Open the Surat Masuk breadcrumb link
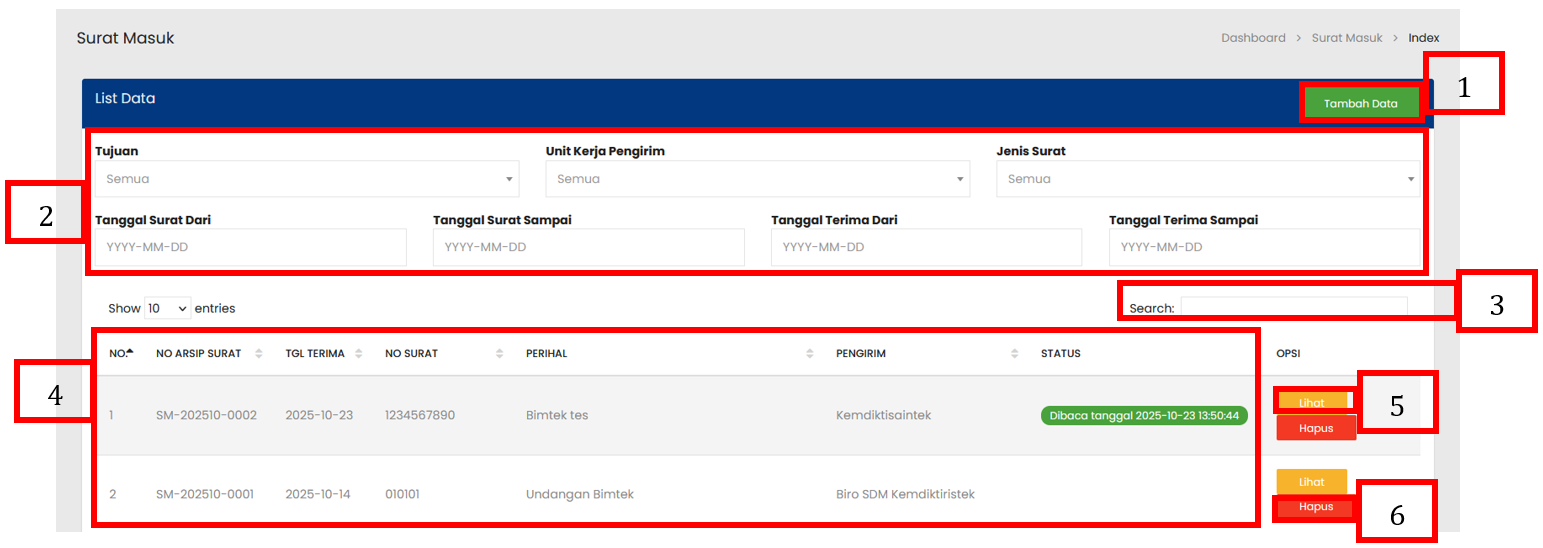Screen dimensions: 1543x548 coord(1346,38)
